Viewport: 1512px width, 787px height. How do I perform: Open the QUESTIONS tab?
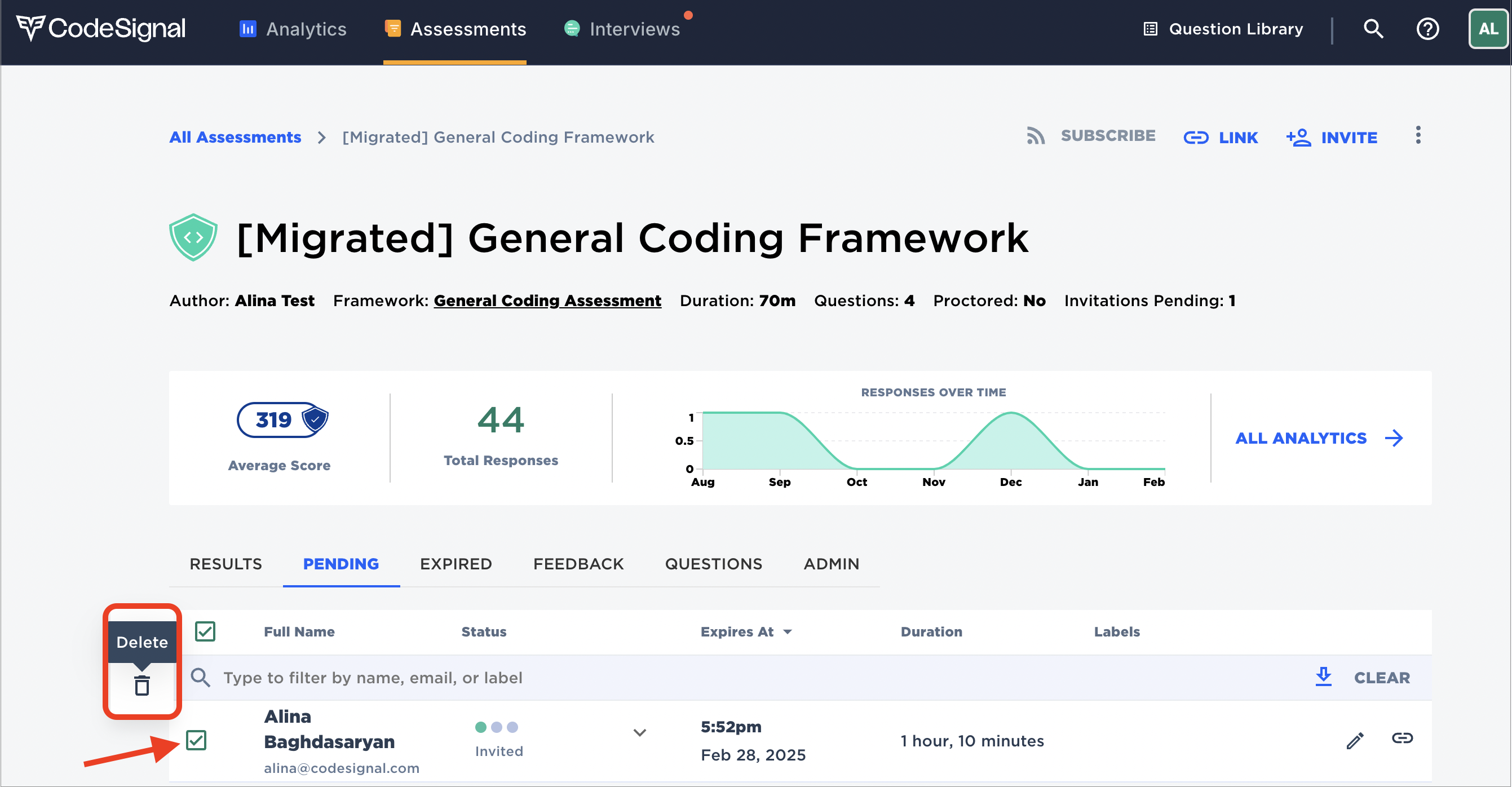[x=714, y=564]
